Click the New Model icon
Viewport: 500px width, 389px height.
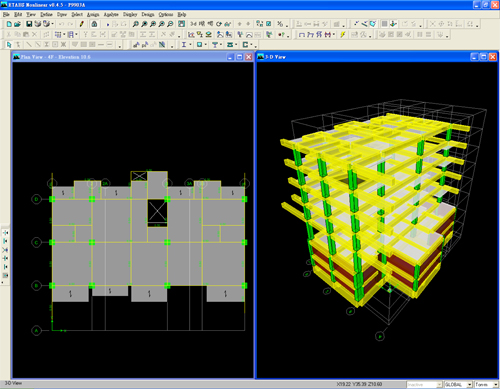tap(9, 24)
